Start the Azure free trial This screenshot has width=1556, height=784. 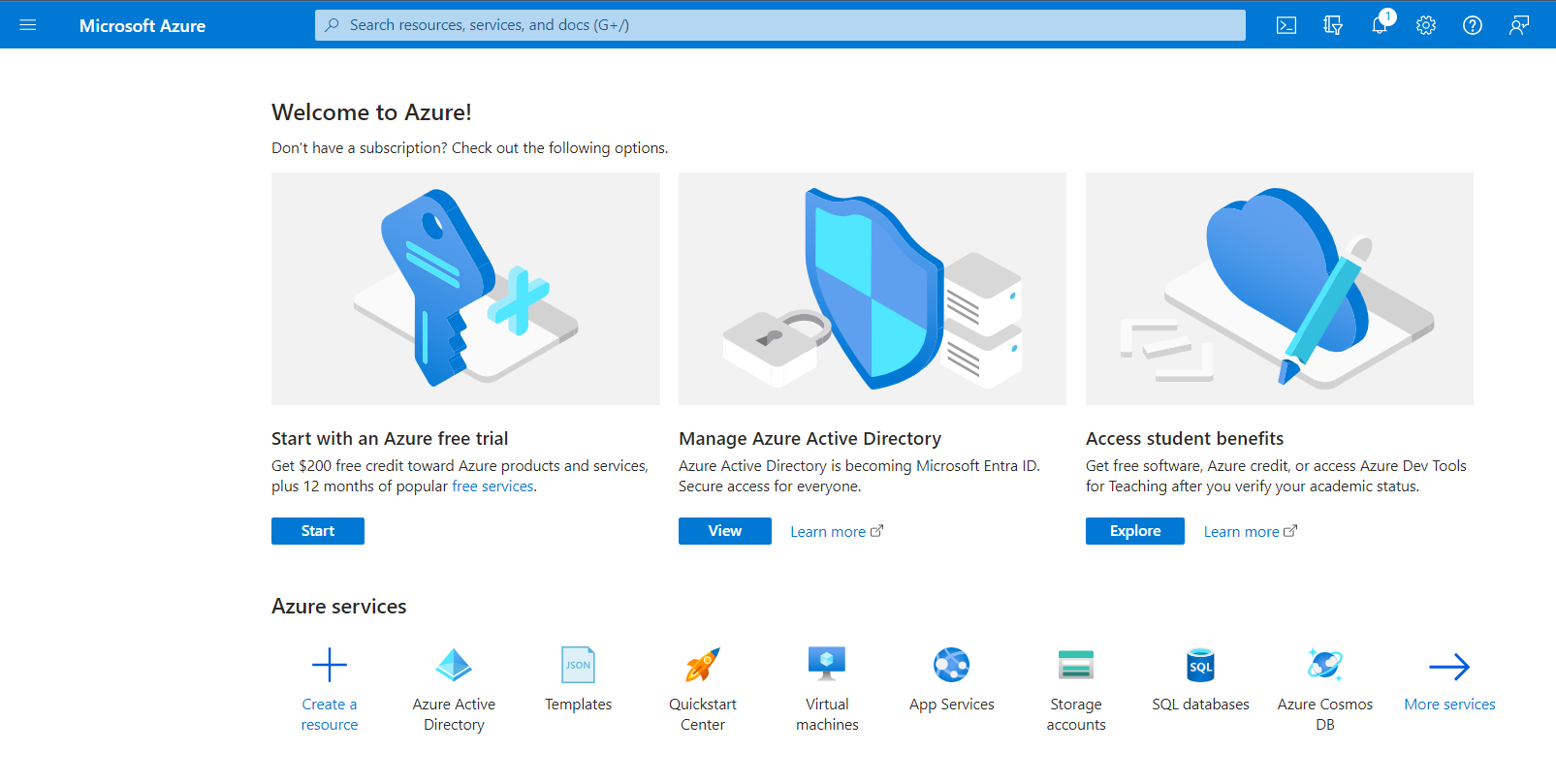pos(318,531)
